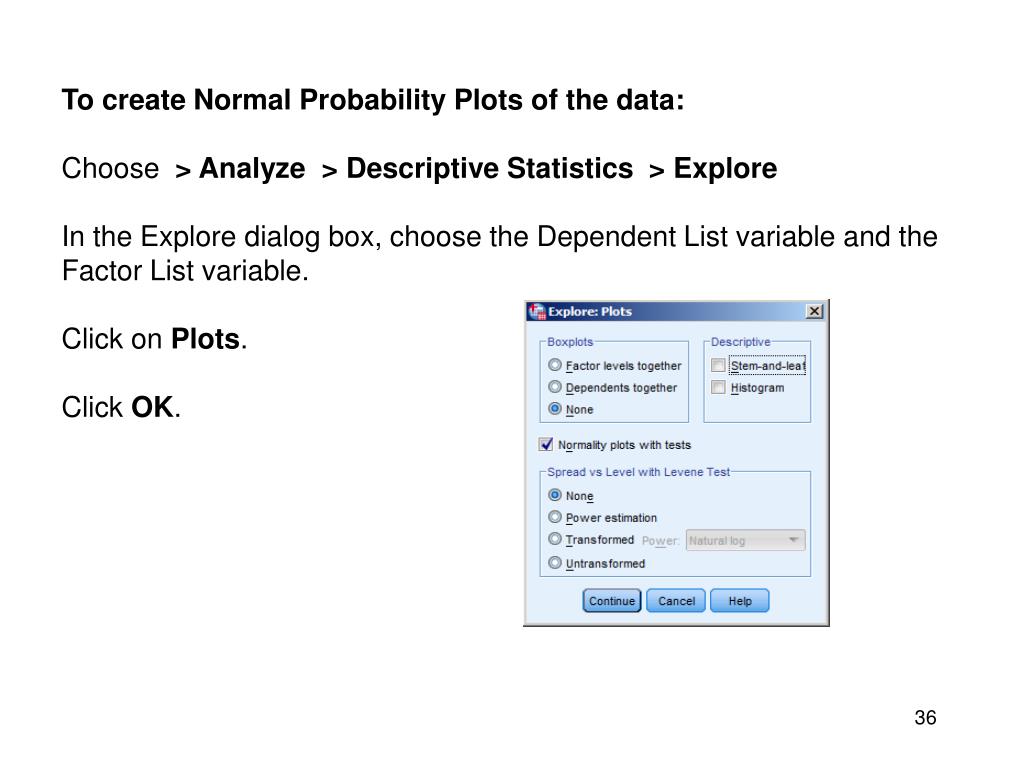Image resolution: width=1024 pixels, height=768 pixels.
Task: Select None under Spread vs Level
Action: (555, 495)
